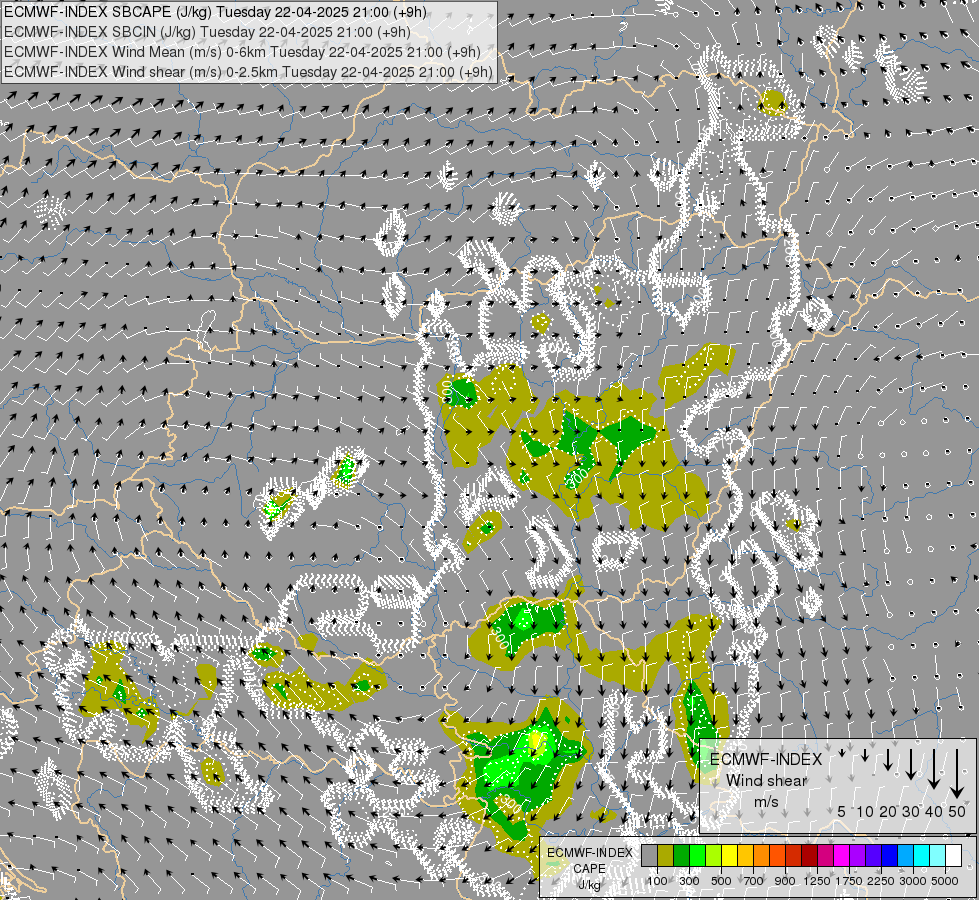
Task: Select the orange swatch in CAPE scale
Action: point(762,856)
